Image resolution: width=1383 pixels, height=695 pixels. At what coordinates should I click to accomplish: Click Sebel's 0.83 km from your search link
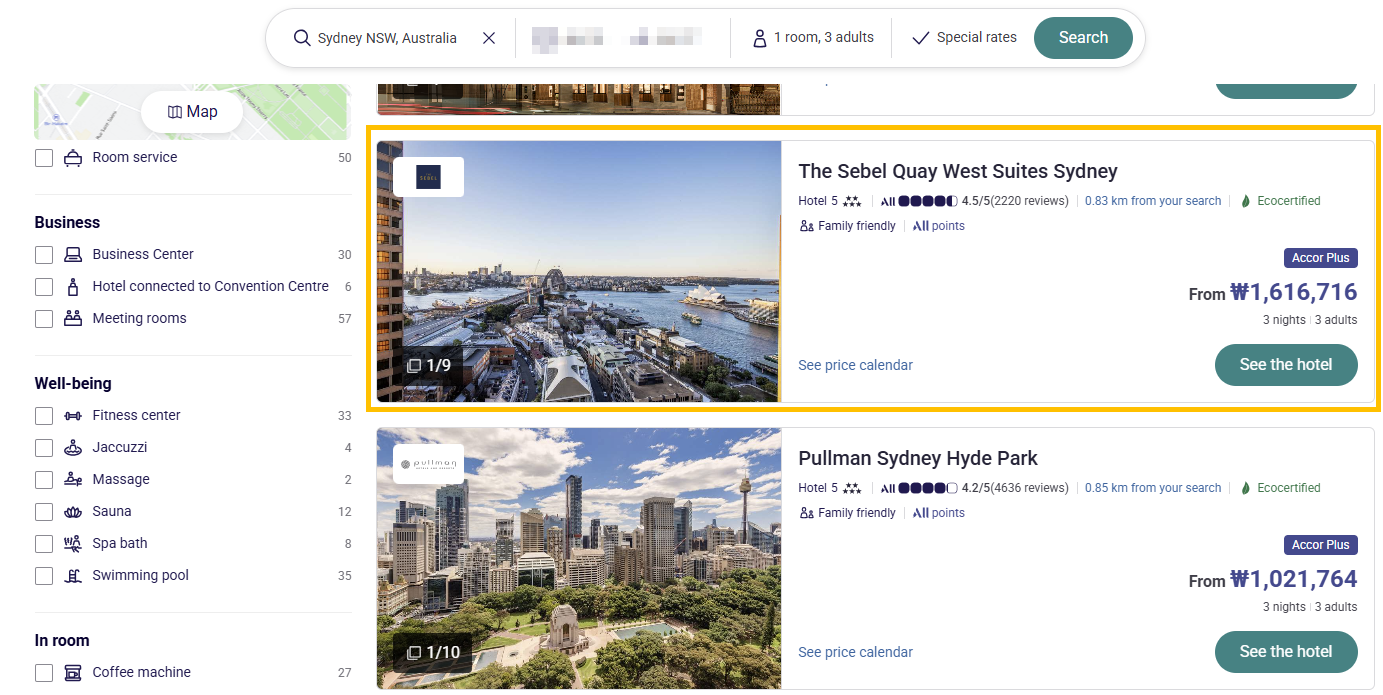click(1153, 201)
